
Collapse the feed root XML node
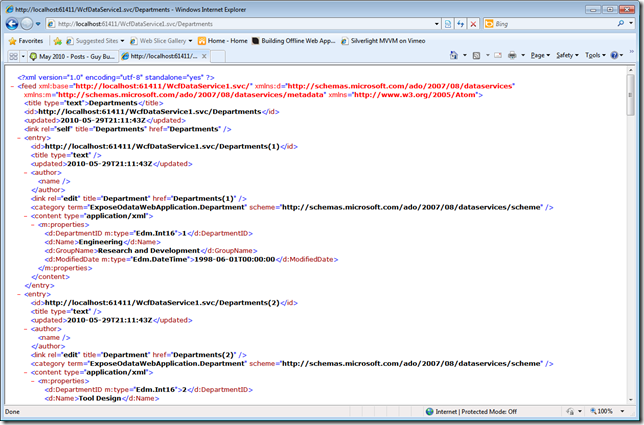pyautogui.click(x=13, y=86)
